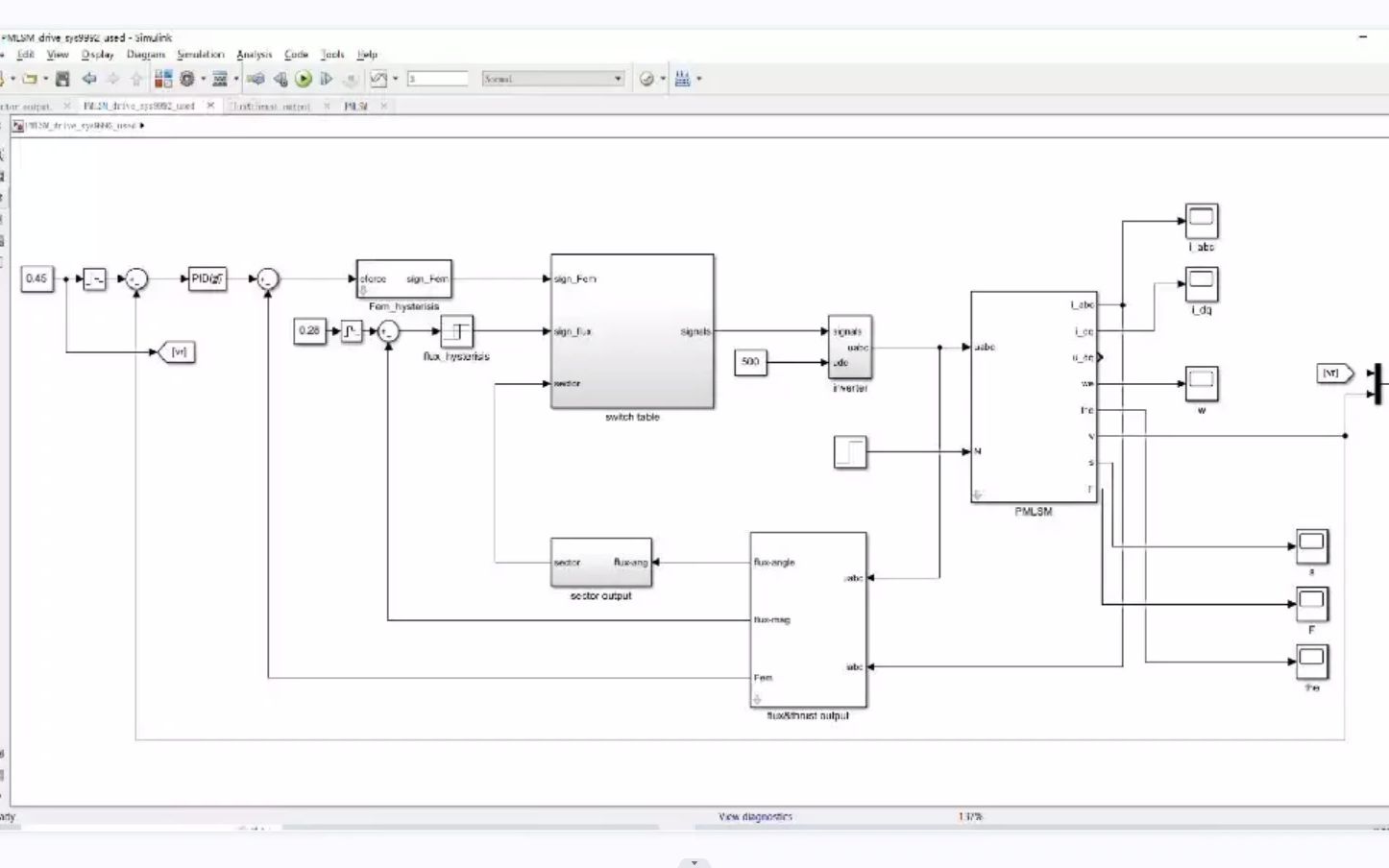Select the sector output block
This screenshot has height=868, width=1389.
pyautogui.click(x=601, y=563)
